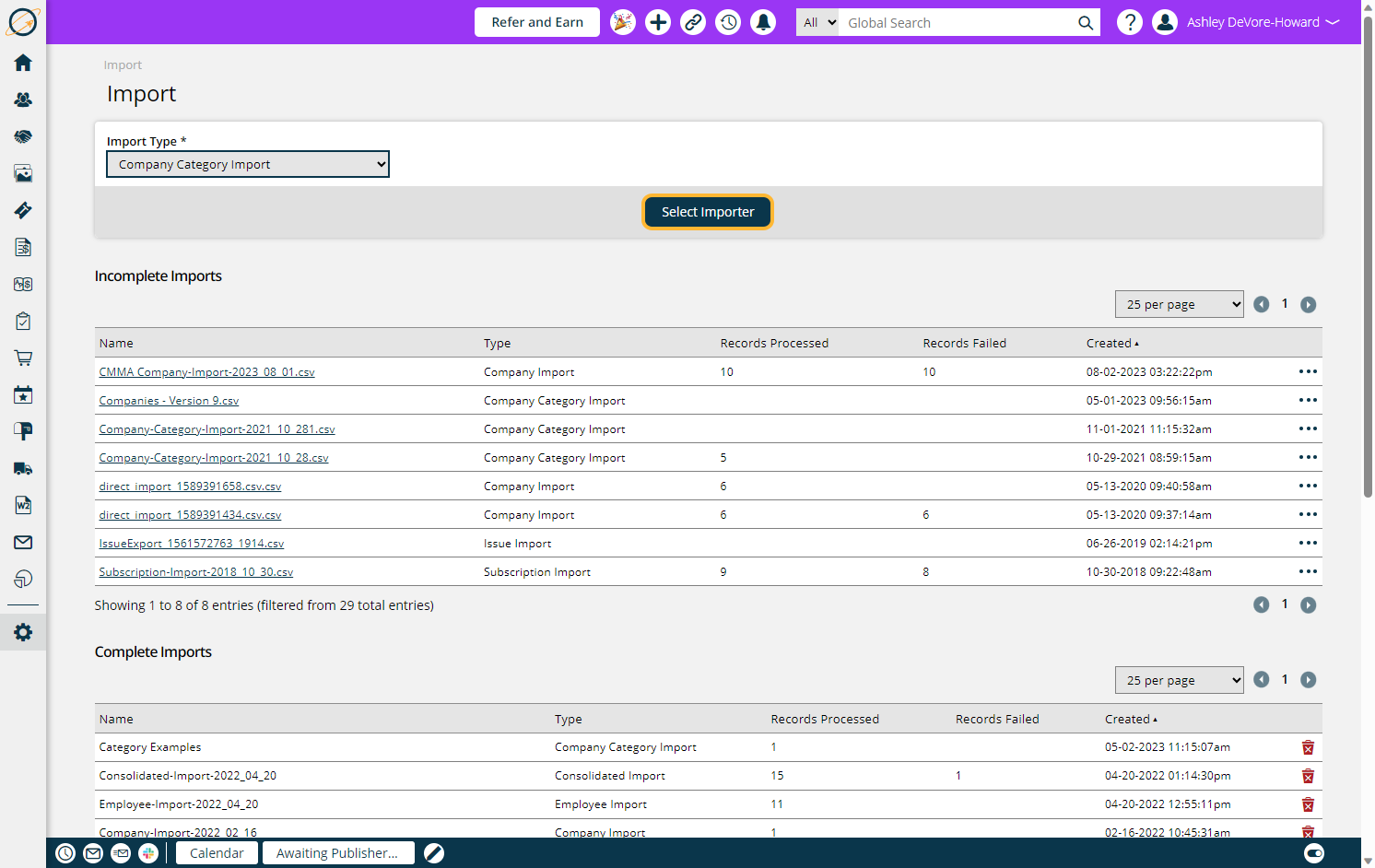The height and width of the screenshot is (868, 1375).
Task: Click the mass email icon in bottom bar
Action: click(x=121, y=853)
